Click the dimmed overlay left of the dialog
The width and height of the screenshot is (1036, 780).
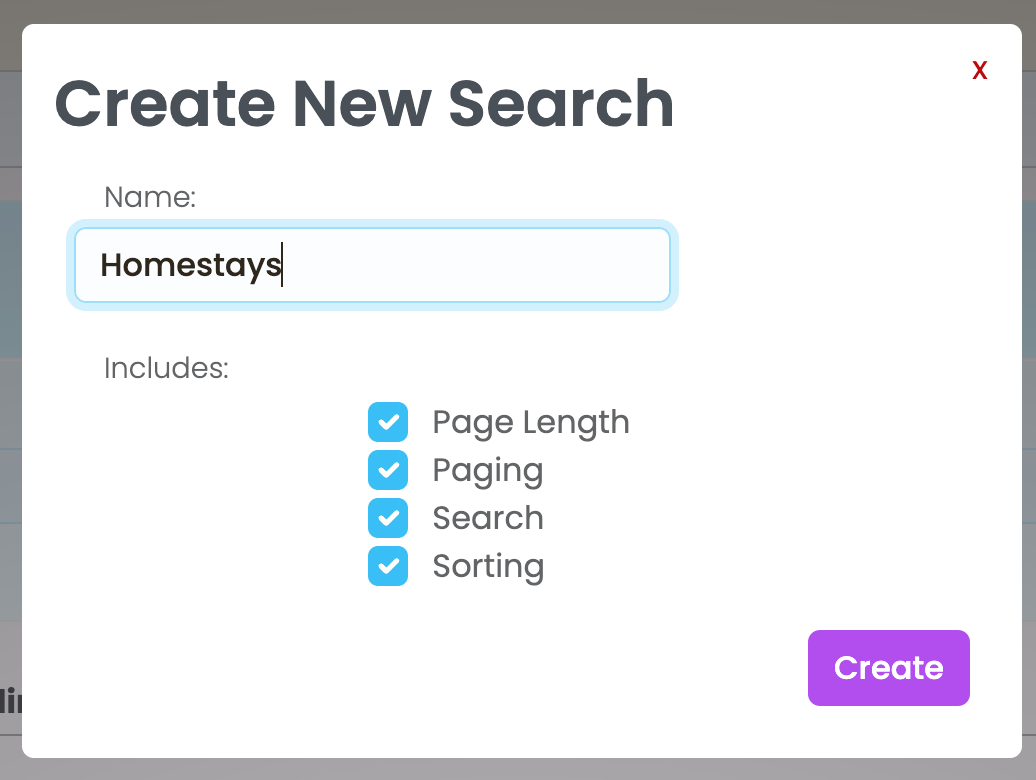click(10, 400)
